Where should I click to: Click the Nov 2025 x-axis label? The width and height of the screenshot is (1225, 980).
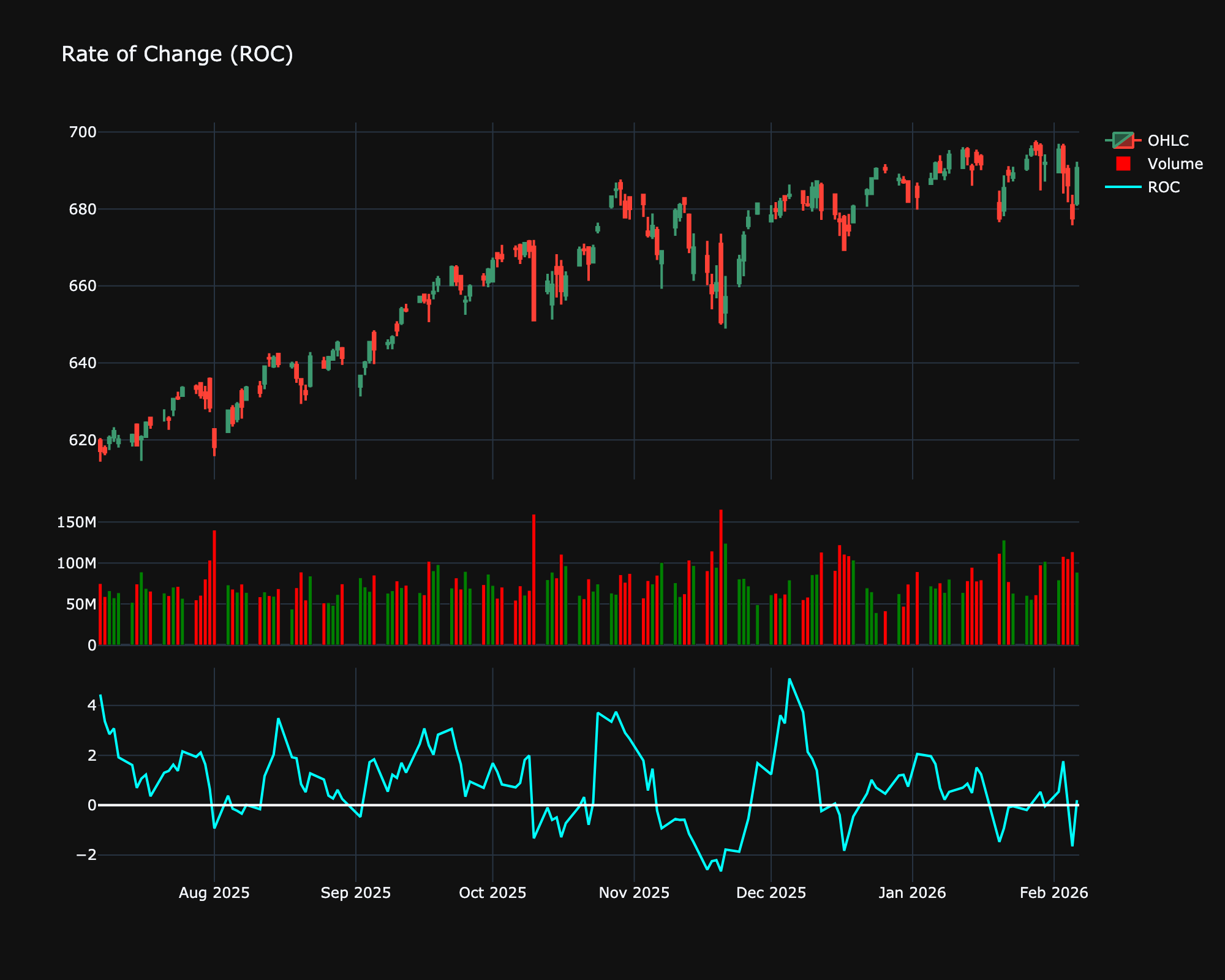point(634,892)
